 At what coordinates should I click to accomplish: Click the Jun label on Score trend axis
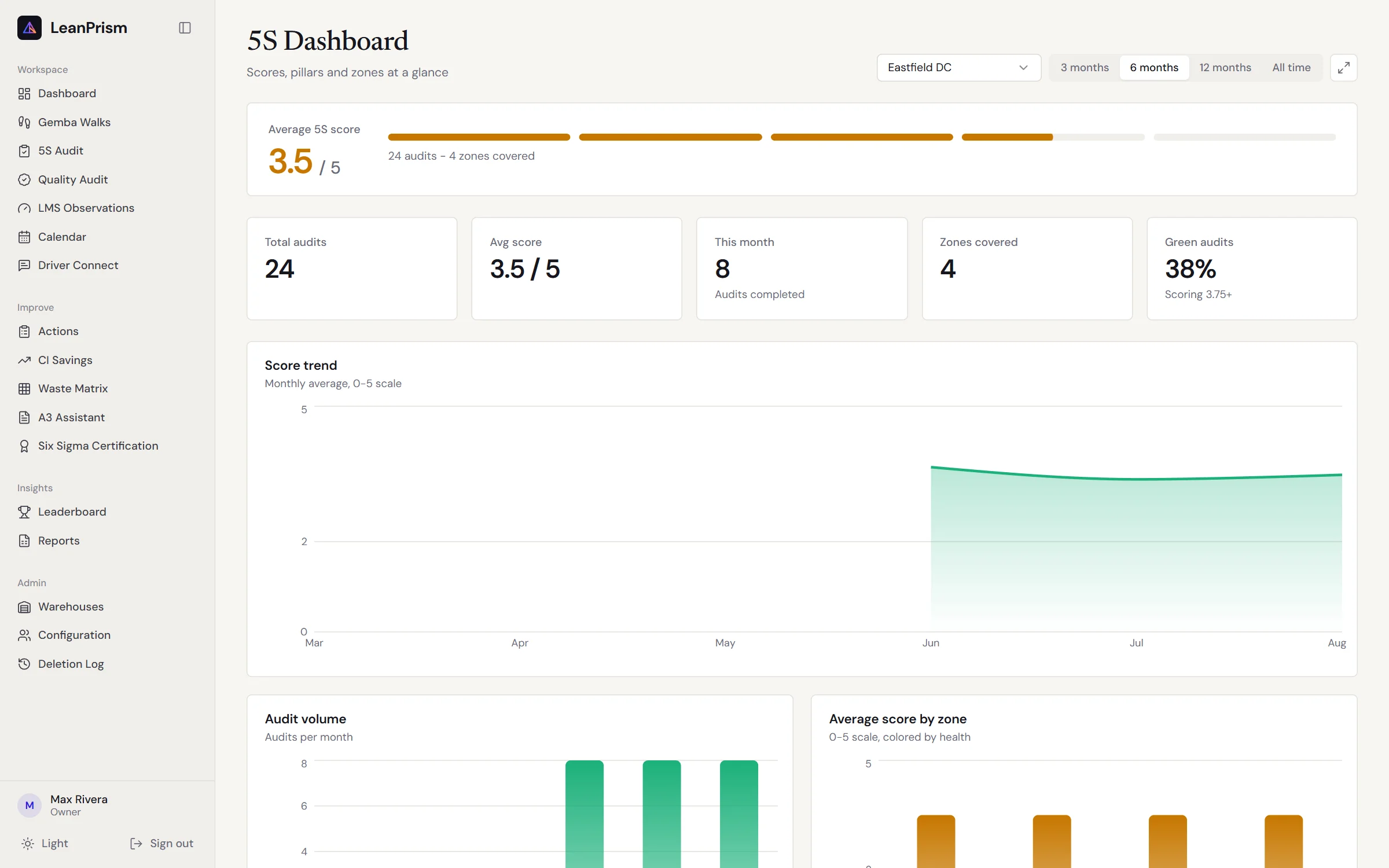(931, 643)
